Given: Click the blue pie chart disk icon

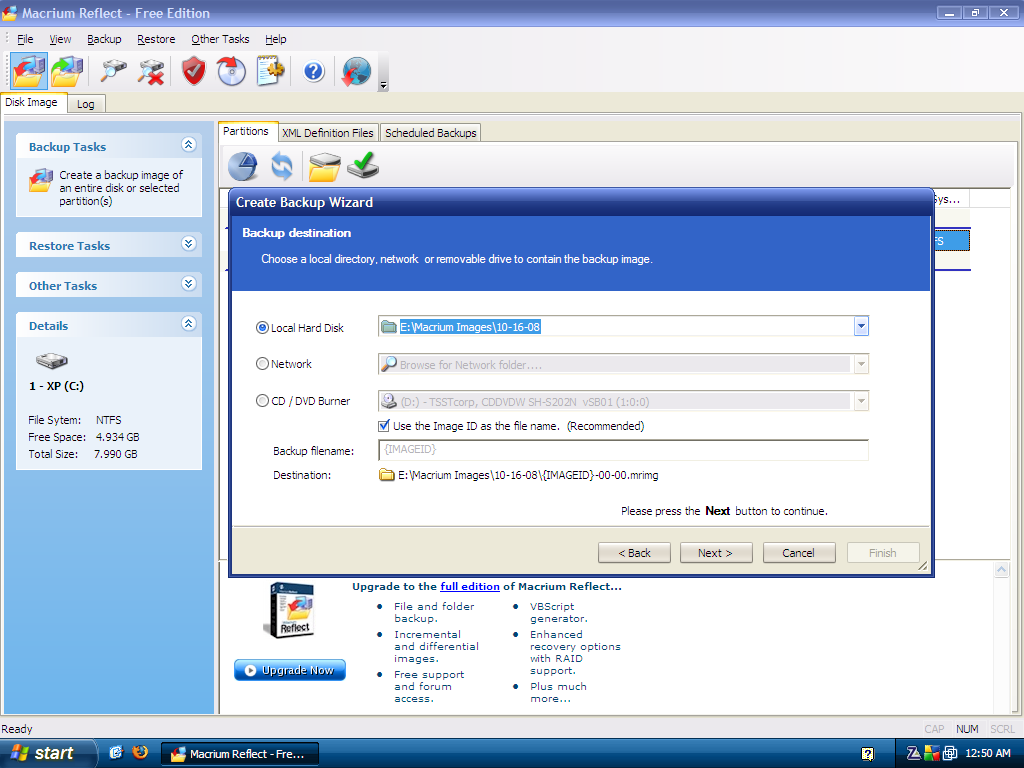Looking at the screenshot, I should [x=243, y=166].
